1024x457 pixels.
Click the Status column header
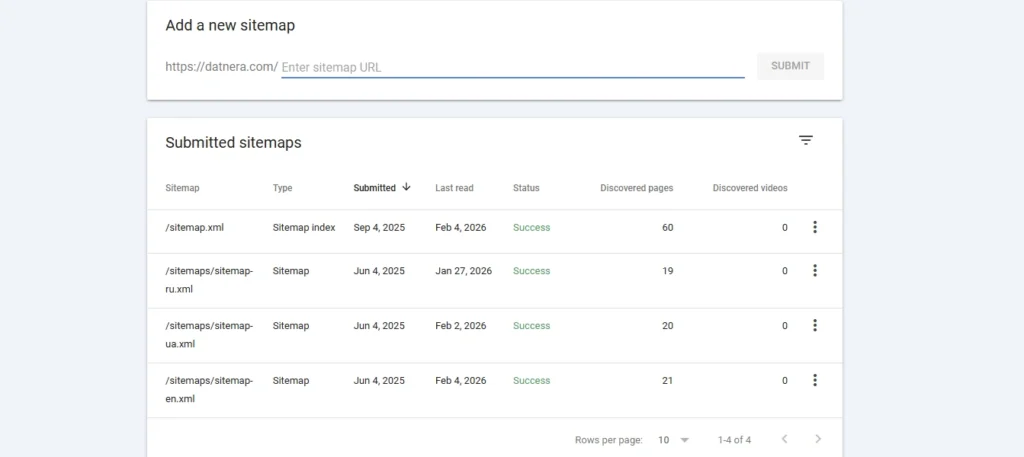(526, 188)
